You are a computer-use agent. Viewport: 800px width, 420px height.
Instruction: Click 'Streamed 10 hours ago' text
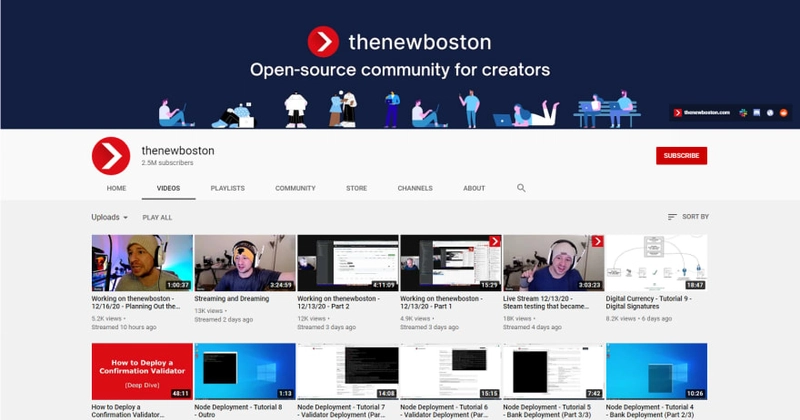[124, 327]
